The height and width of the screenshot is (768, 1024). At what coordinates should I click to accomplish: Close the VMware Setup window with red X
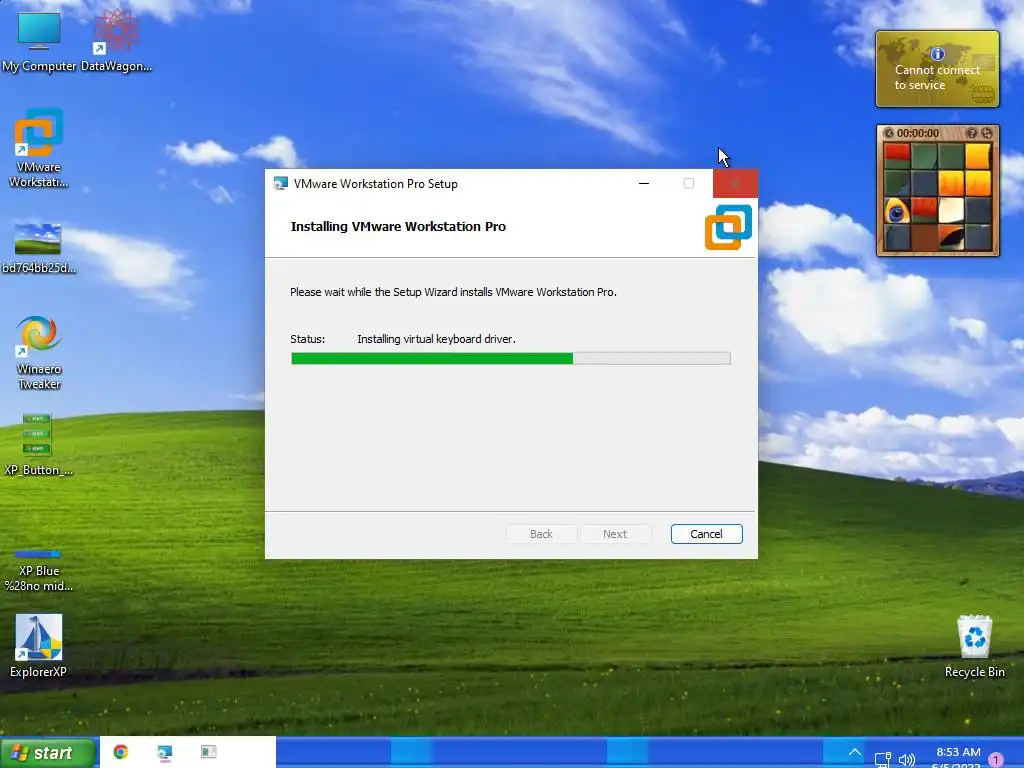(x=735, y=184)
